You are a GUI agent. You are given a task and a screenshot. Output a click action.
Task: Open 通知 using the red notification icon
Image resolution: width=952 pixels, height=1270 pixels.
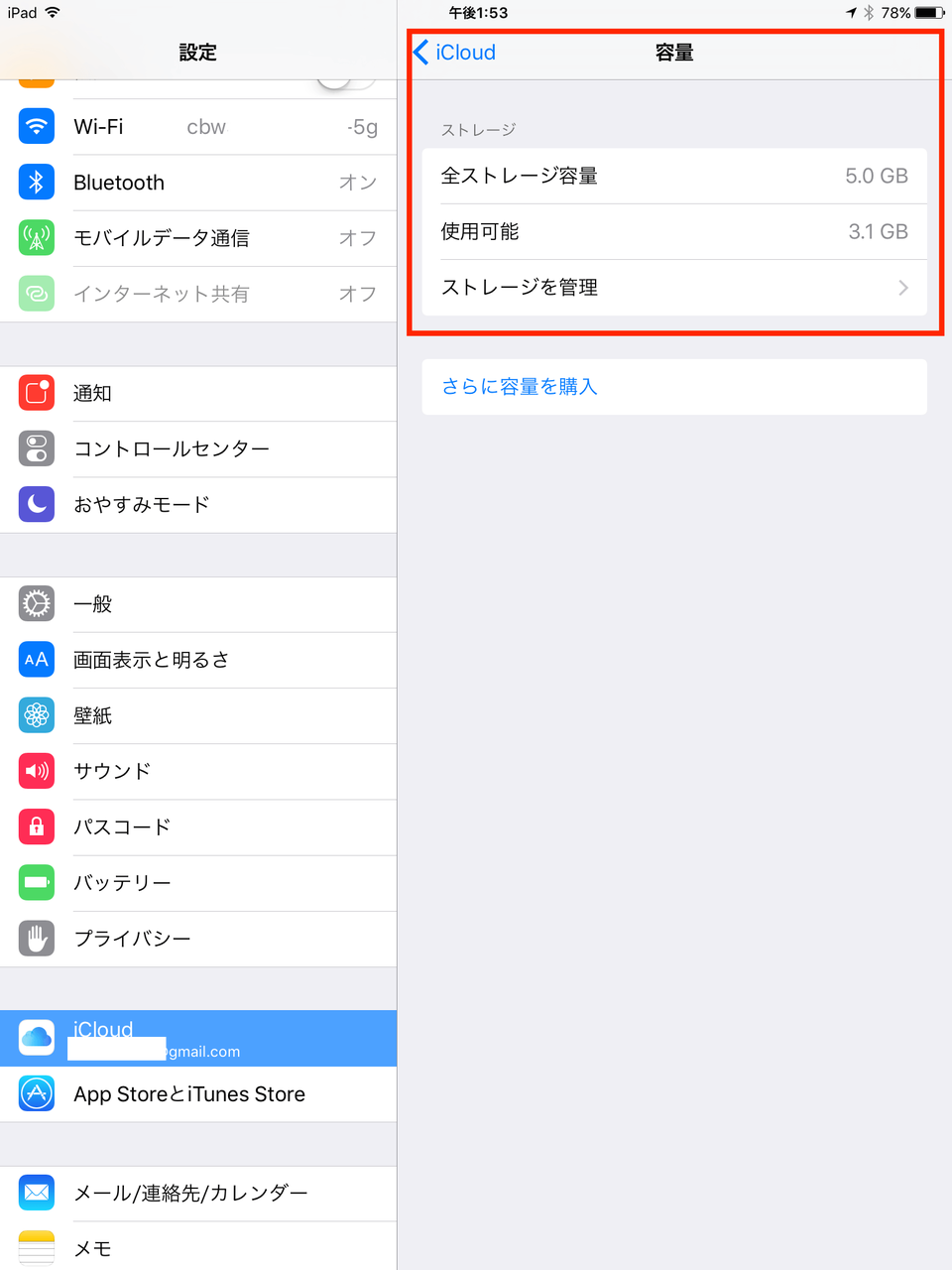(x=37, y=393)
